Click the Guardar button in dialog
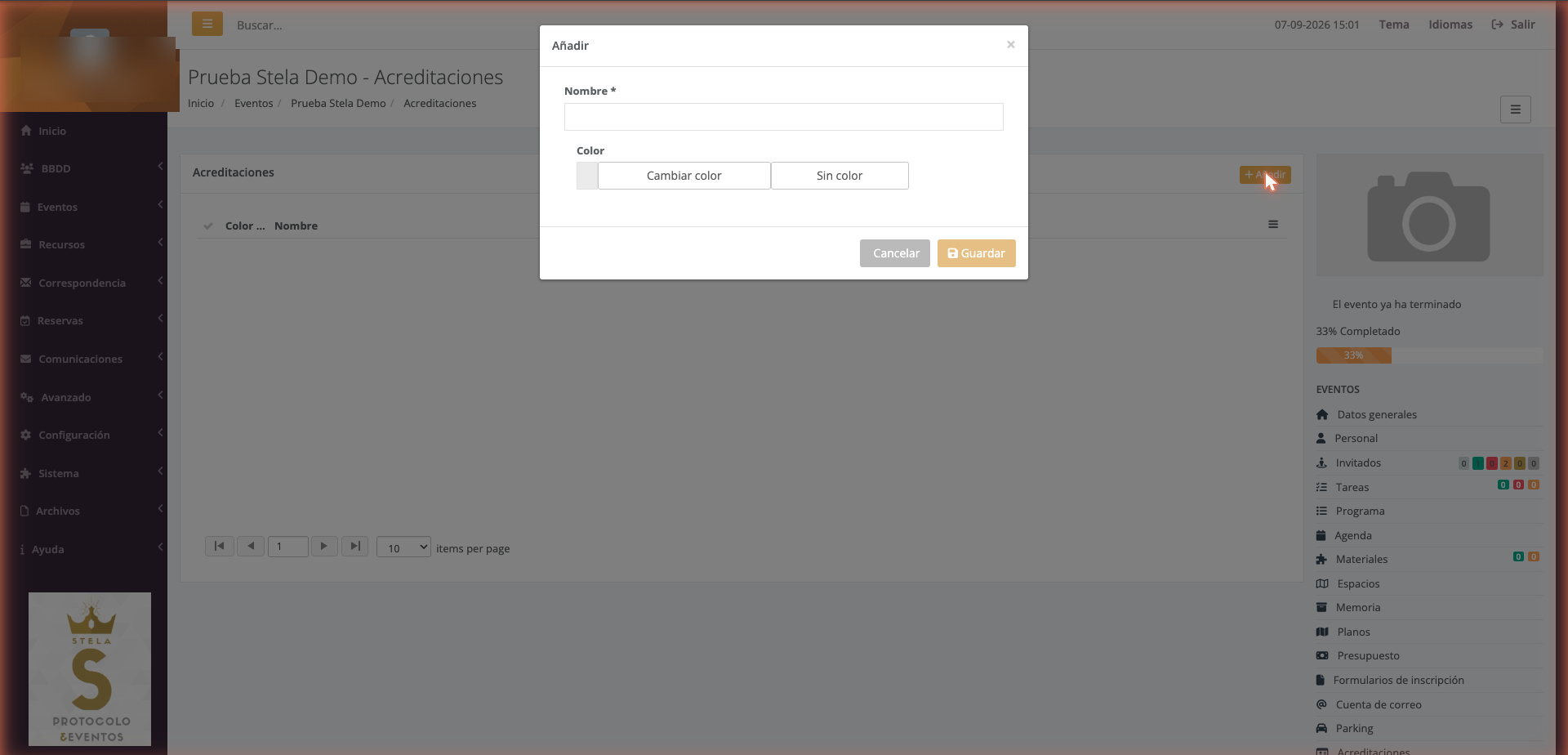Screen dimensions: 1568x755 [977, 253]
